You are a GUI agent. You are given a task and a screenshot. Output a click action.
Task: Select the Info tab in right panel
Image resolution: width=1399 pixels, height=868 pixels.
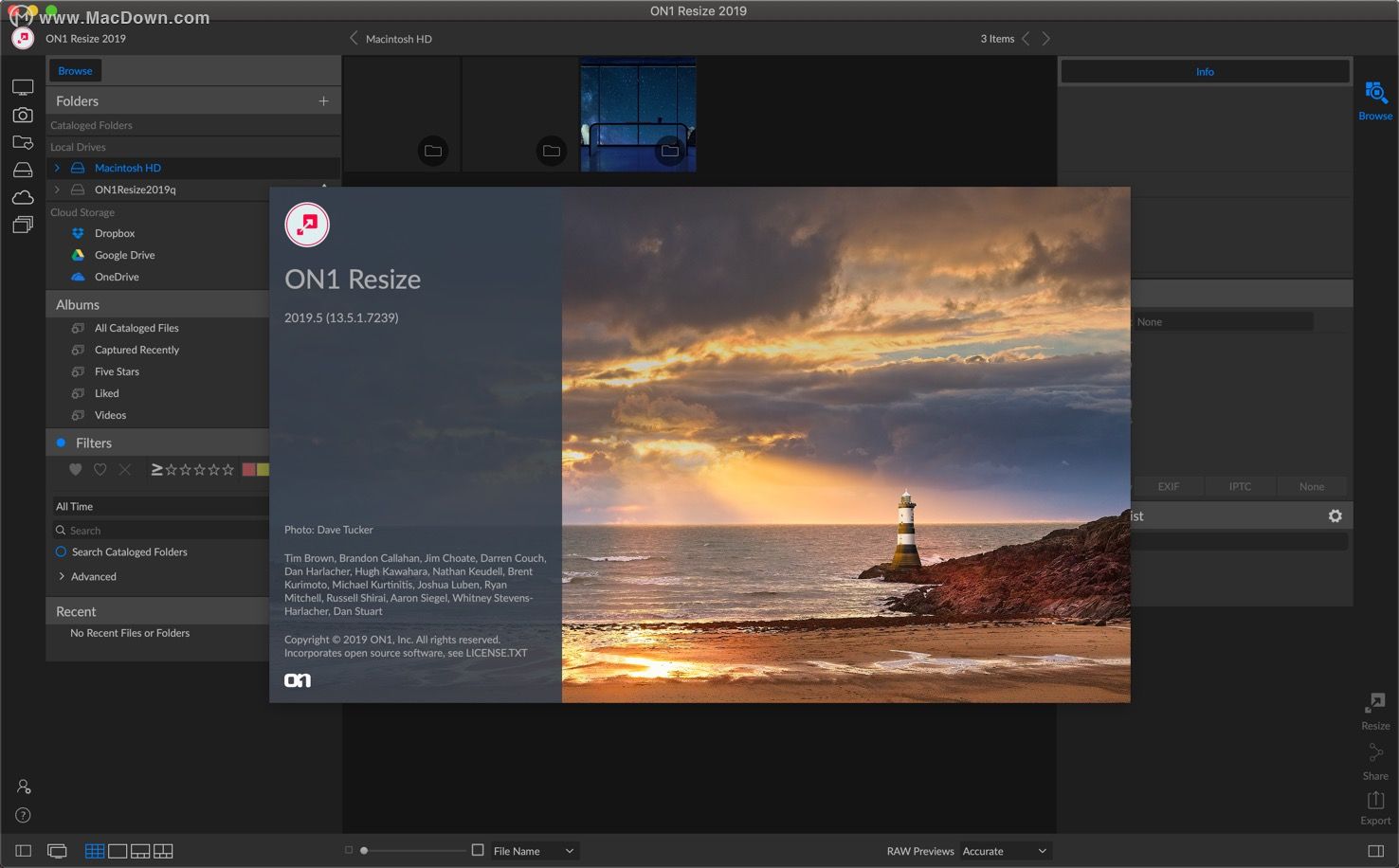coord(1205,72)
